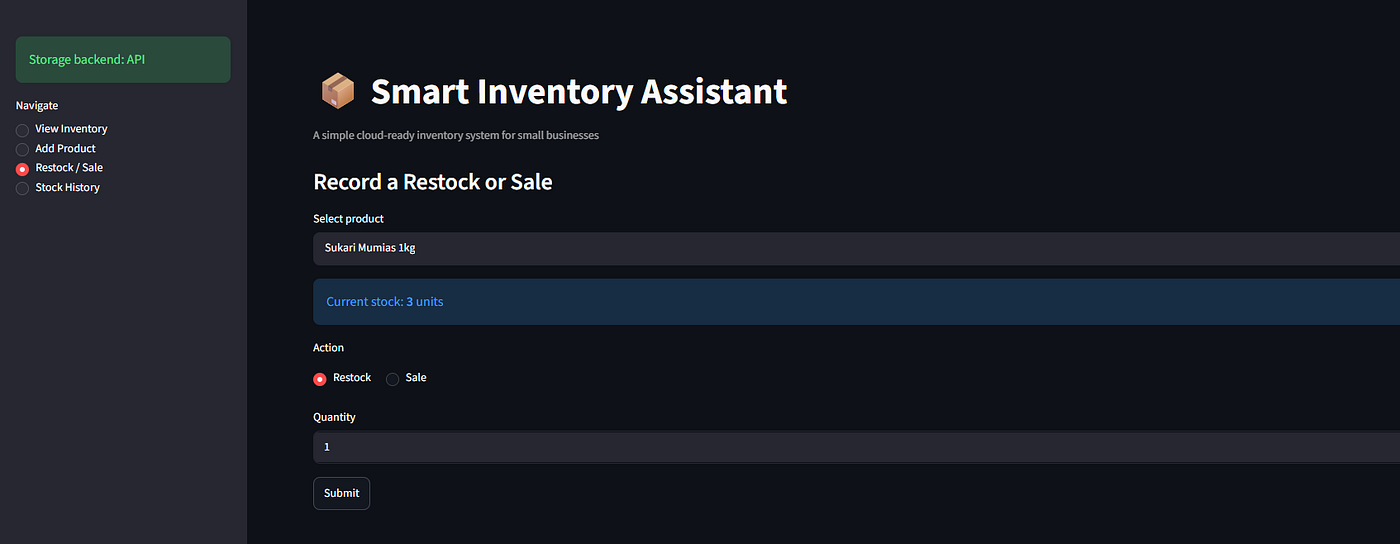Viewport: 1400px width, 544px height.
Task: Click the Sukari Mumias 1kg selected value
Action: tap(370, 248)
